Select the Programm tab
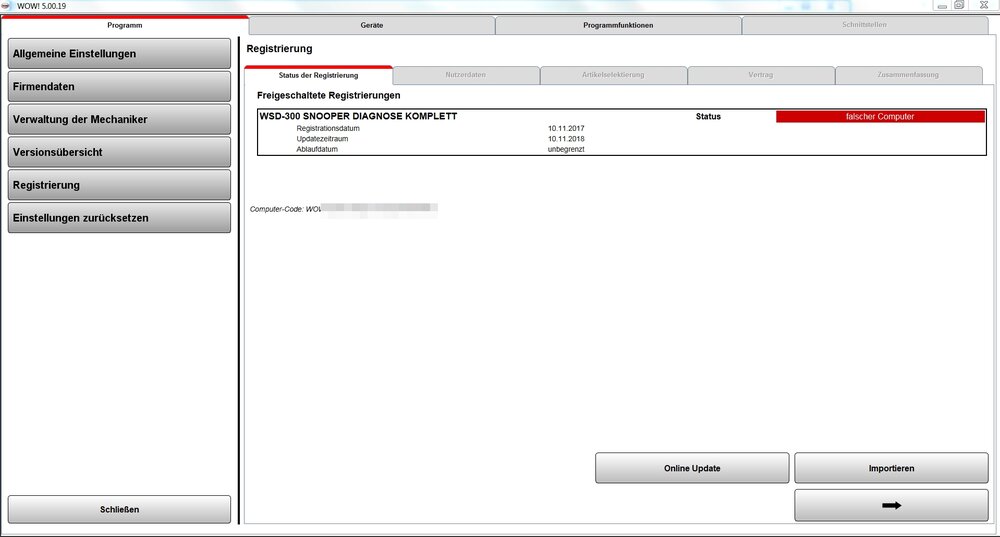Viewport: 1000px width, 537px height. [x=124, y=25]
